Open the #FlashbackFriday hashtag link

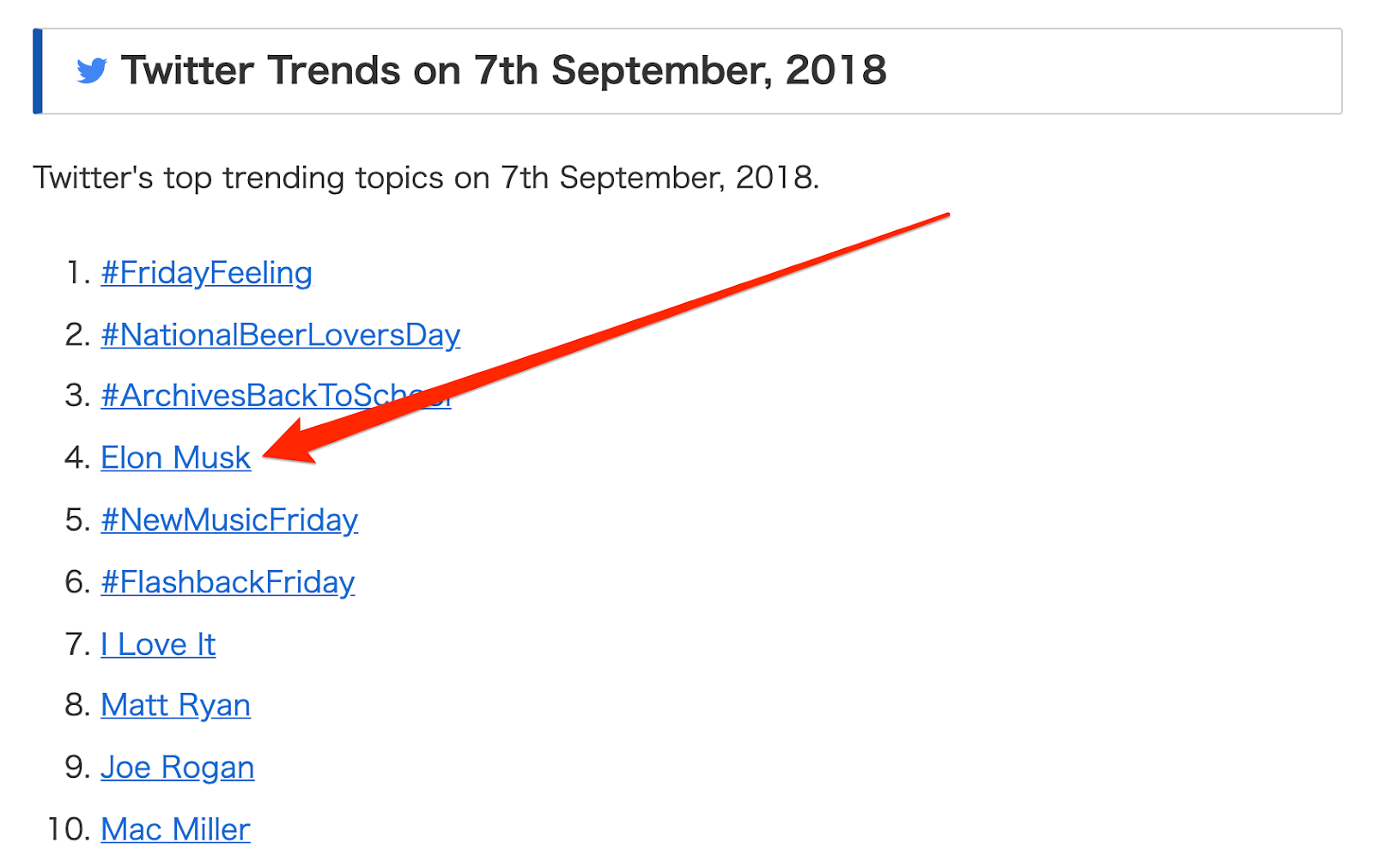pos(228,582)
